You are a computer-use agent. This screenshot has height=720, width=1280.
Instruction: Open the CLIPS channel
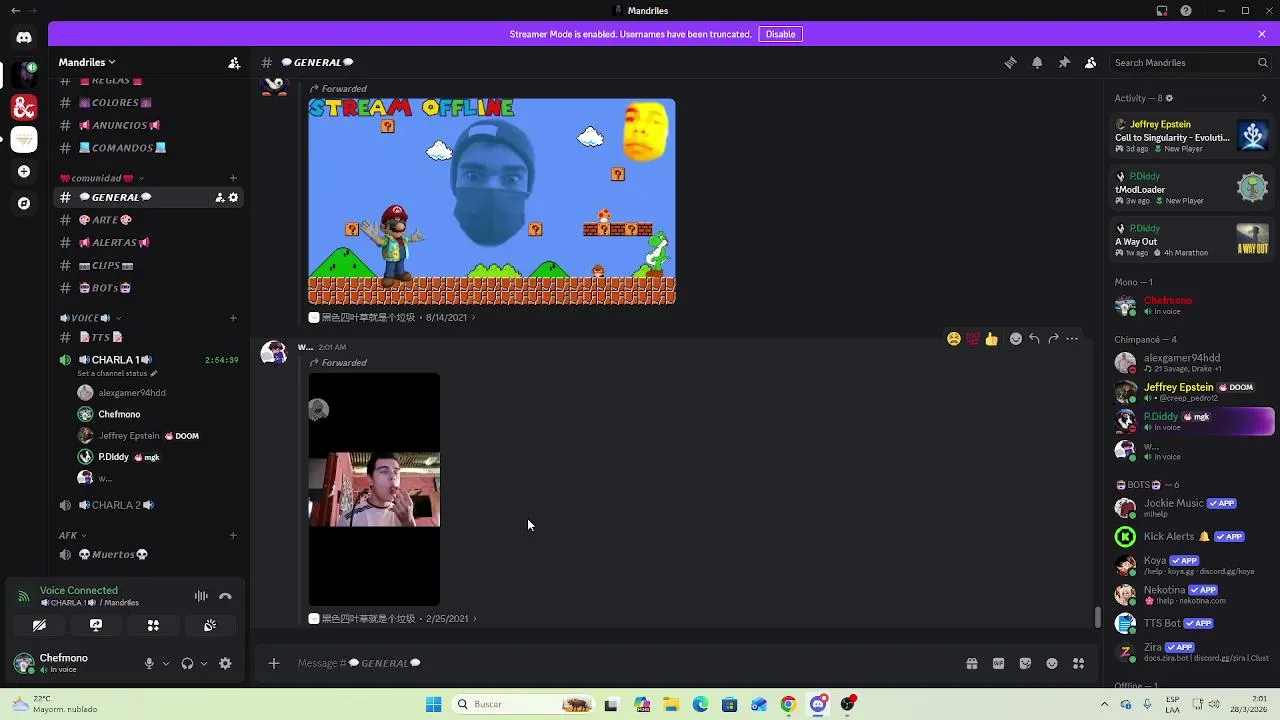(149, 266)
